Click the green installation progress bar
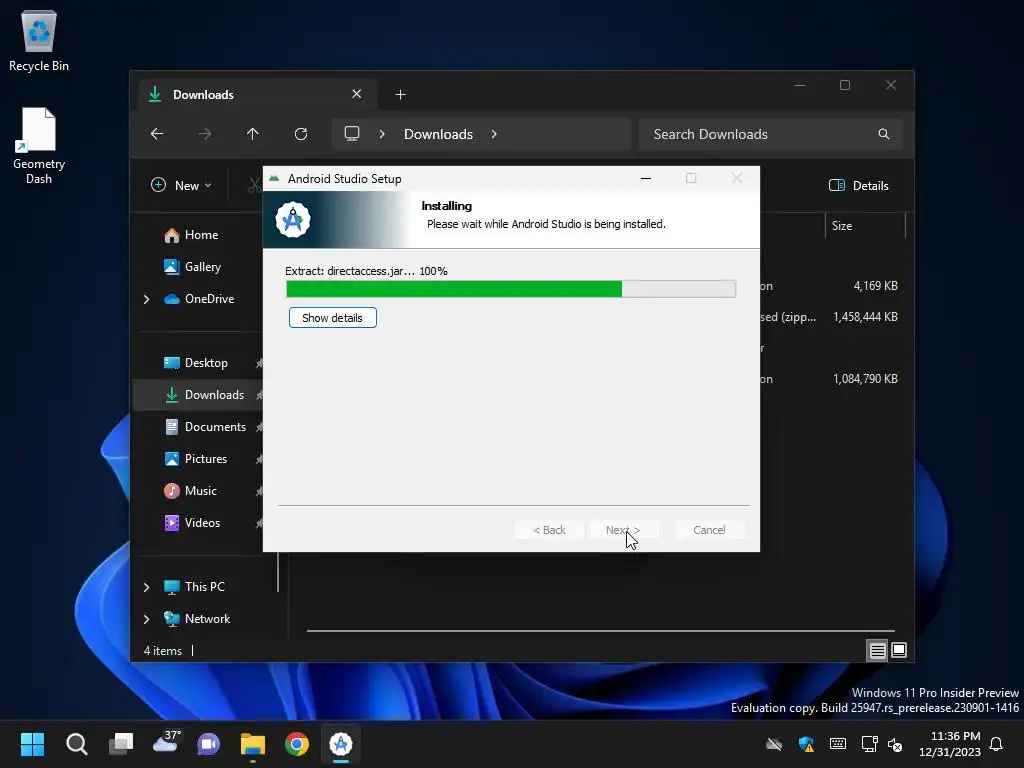The width and height of the screenshot is (1024, 768). point(511,289)
